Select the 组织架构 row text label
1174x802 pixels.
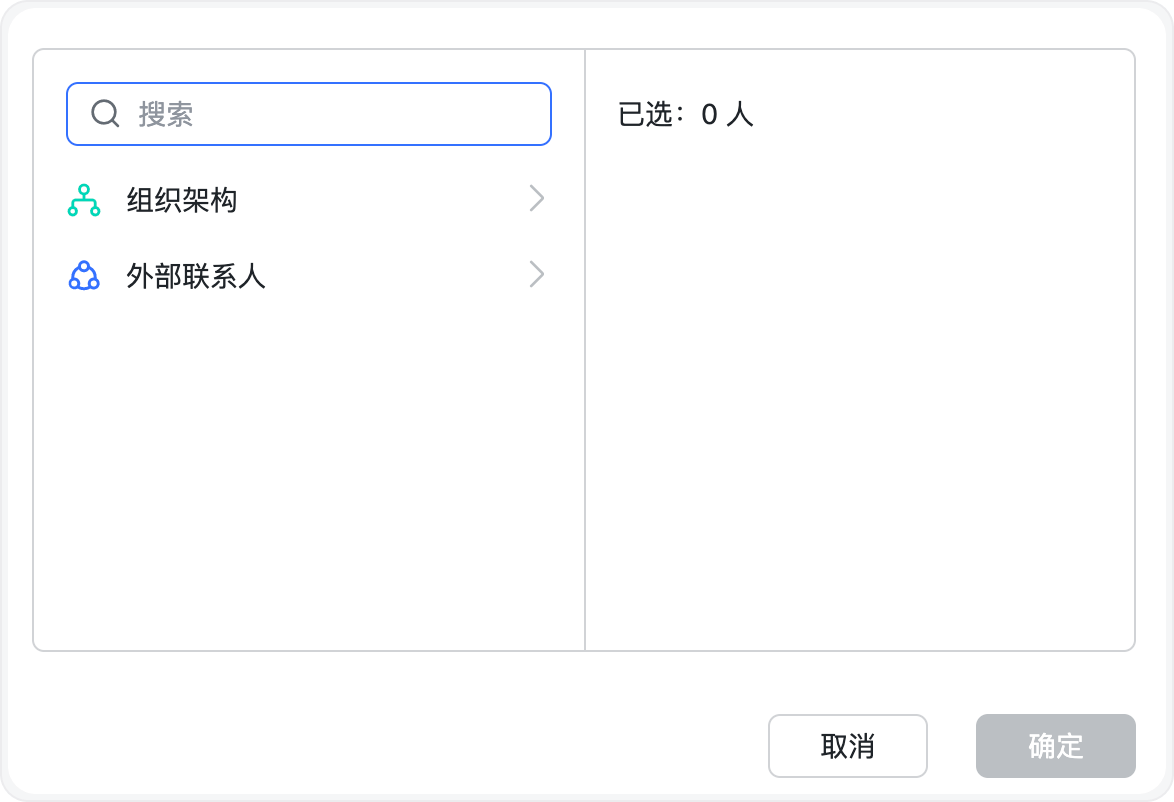[182, 200]
